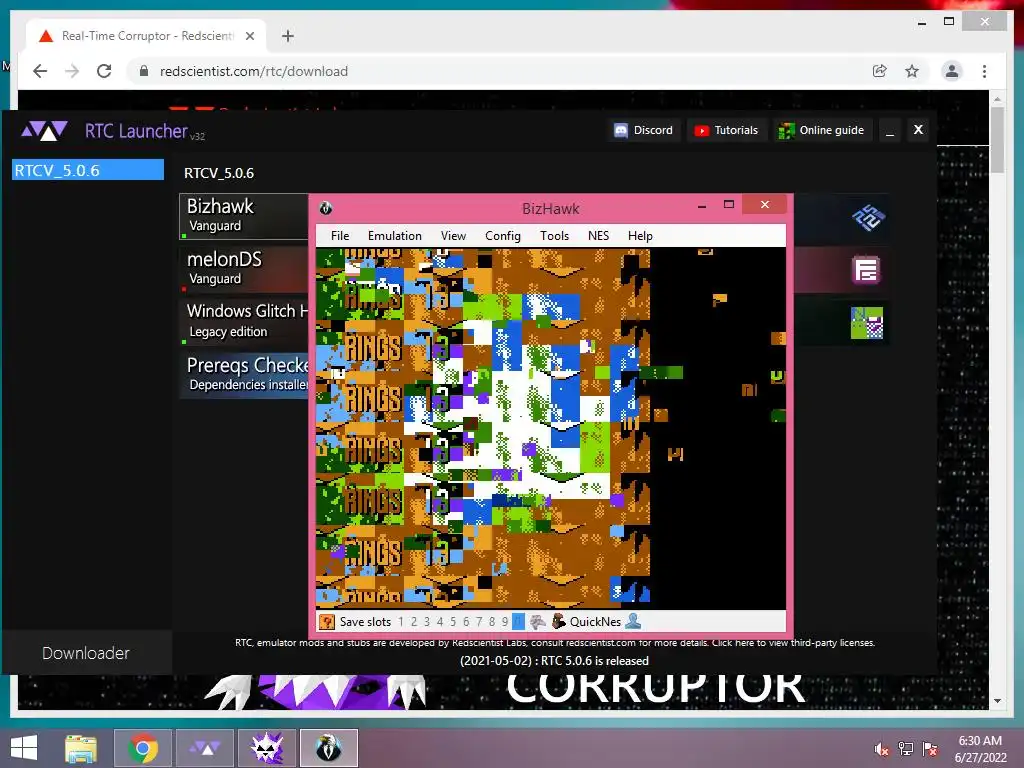The image size is (1024, 768).
Task: Click the blue swirl icon on the Bizhawk row
Action: click(869, 217)
